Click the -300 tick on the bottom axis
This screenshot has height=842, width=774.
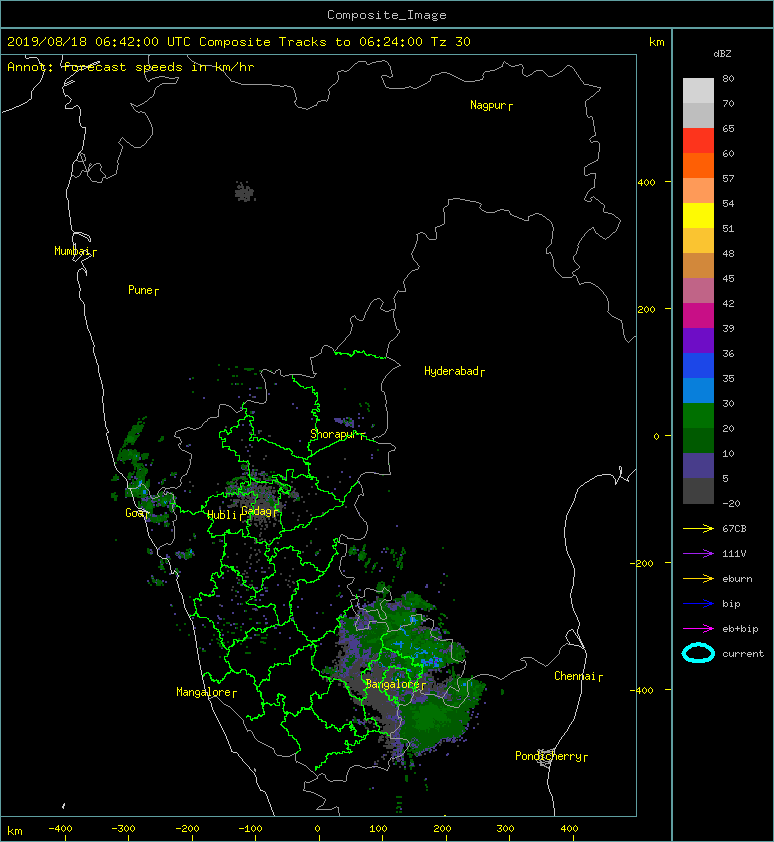(x=123, y=829)
